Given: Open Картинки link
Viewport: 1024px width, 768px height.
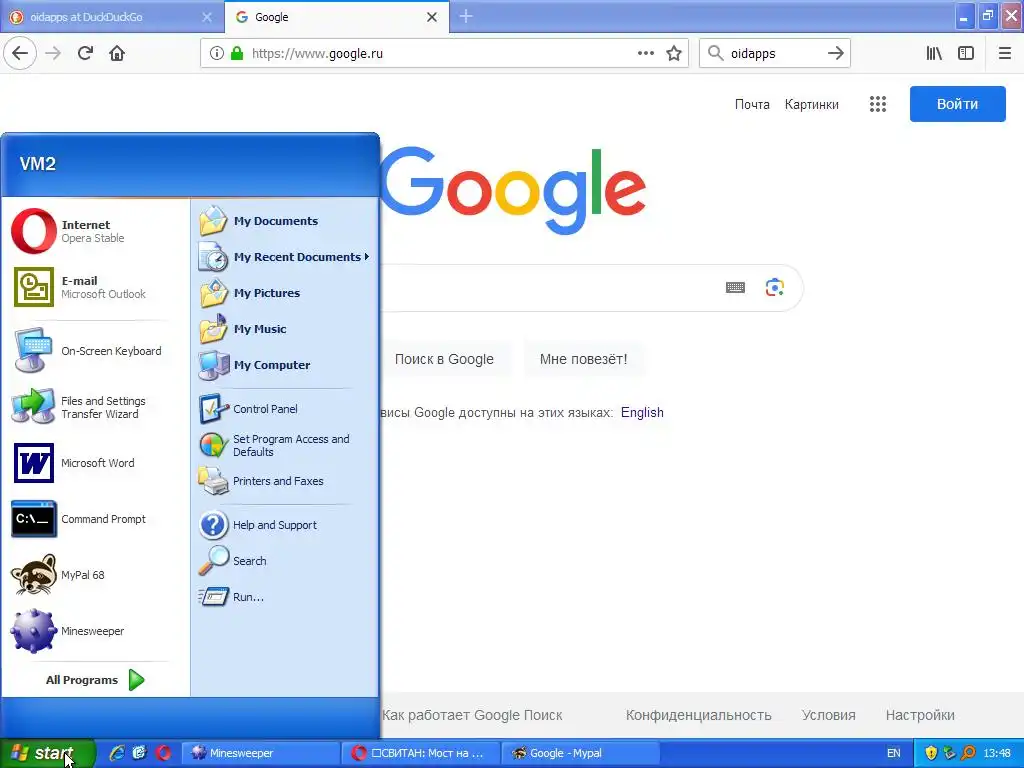Looking at the screenshot, I should click(812, 104).
